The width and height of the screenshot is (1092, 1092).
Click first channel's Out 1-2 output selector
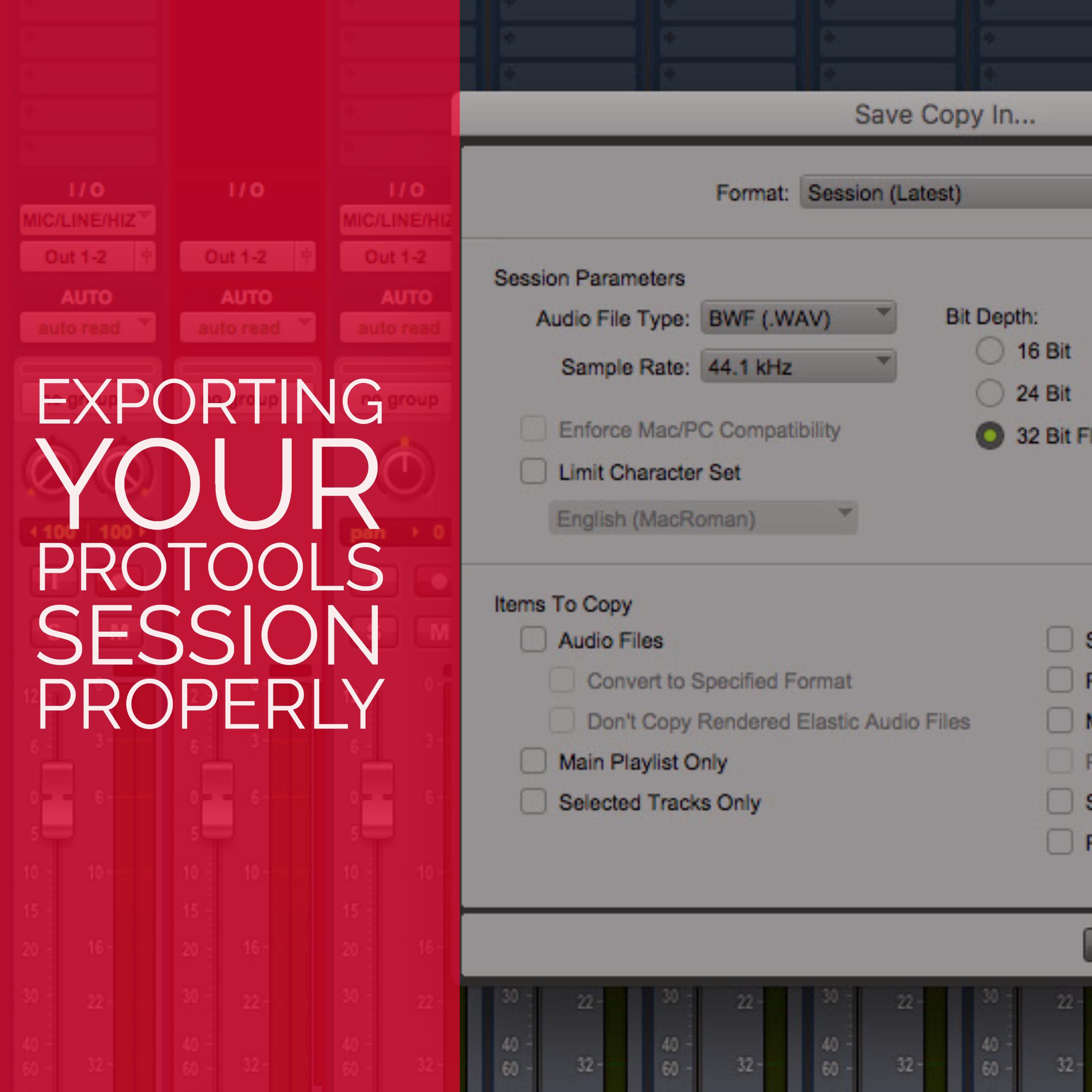pos(77,257)
